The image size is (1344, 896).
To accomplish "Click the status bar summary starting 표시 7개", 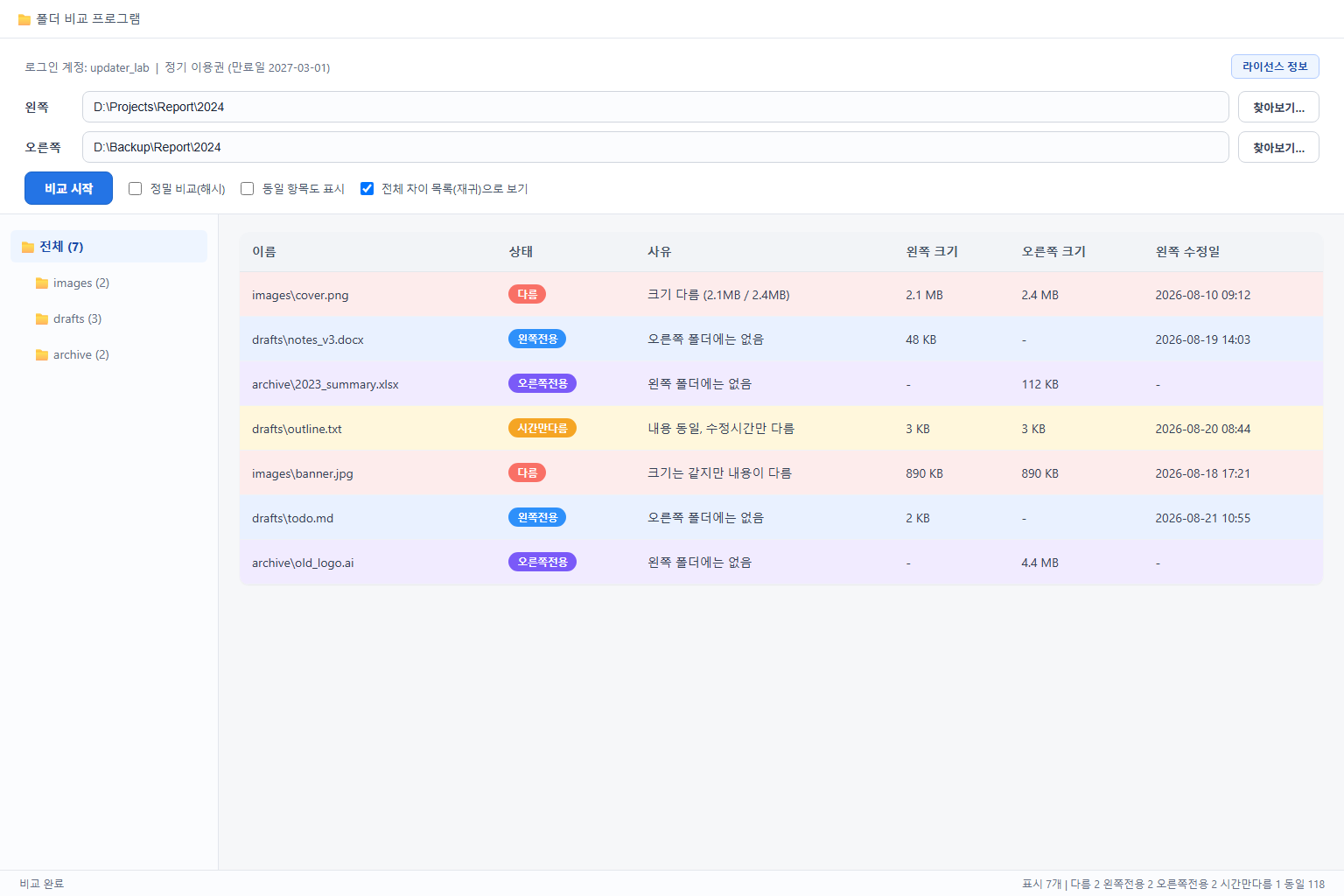I will [x=1173, y=884].
